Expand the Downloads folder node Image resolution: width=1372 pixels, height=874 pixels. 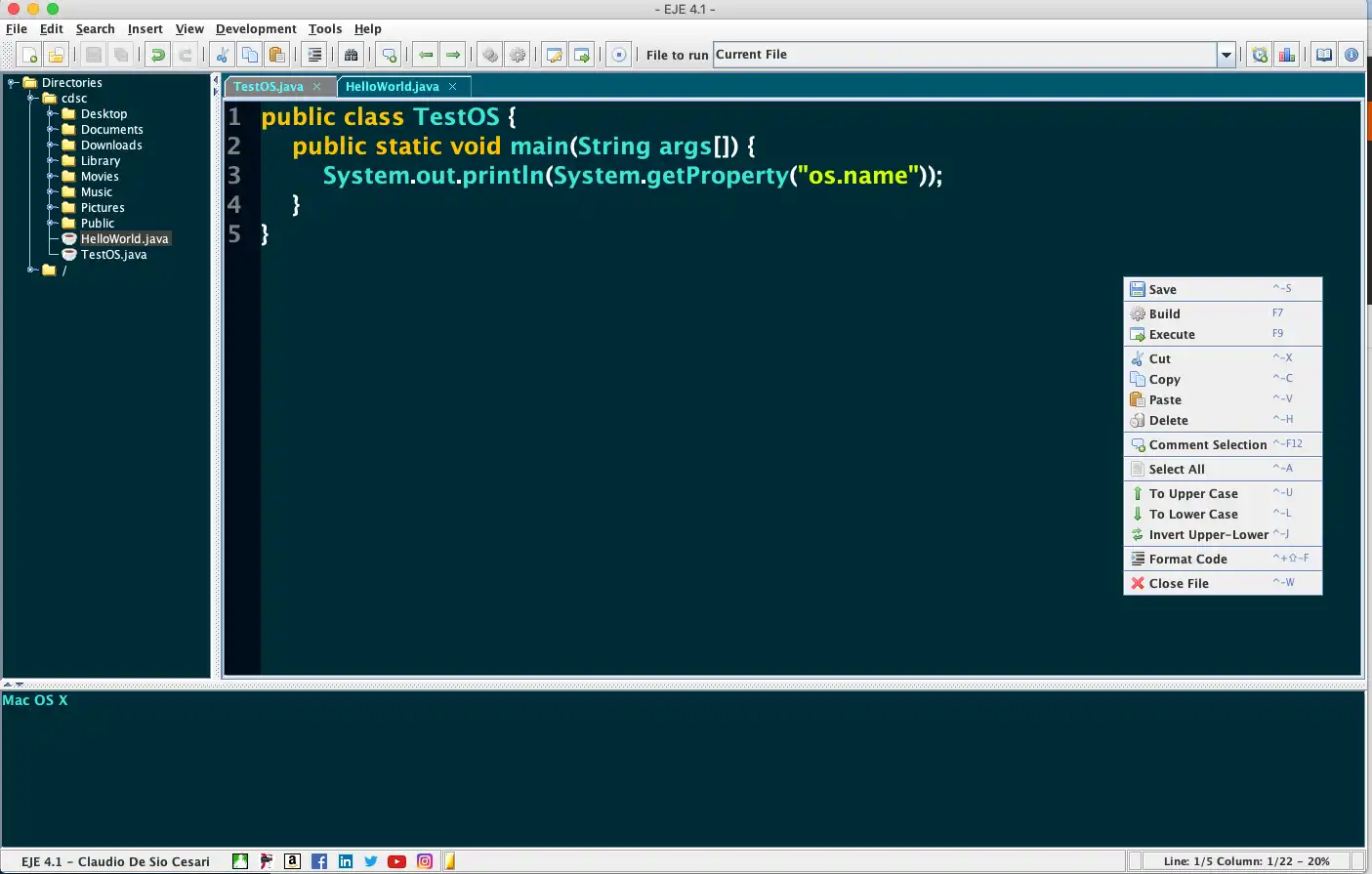52,146
